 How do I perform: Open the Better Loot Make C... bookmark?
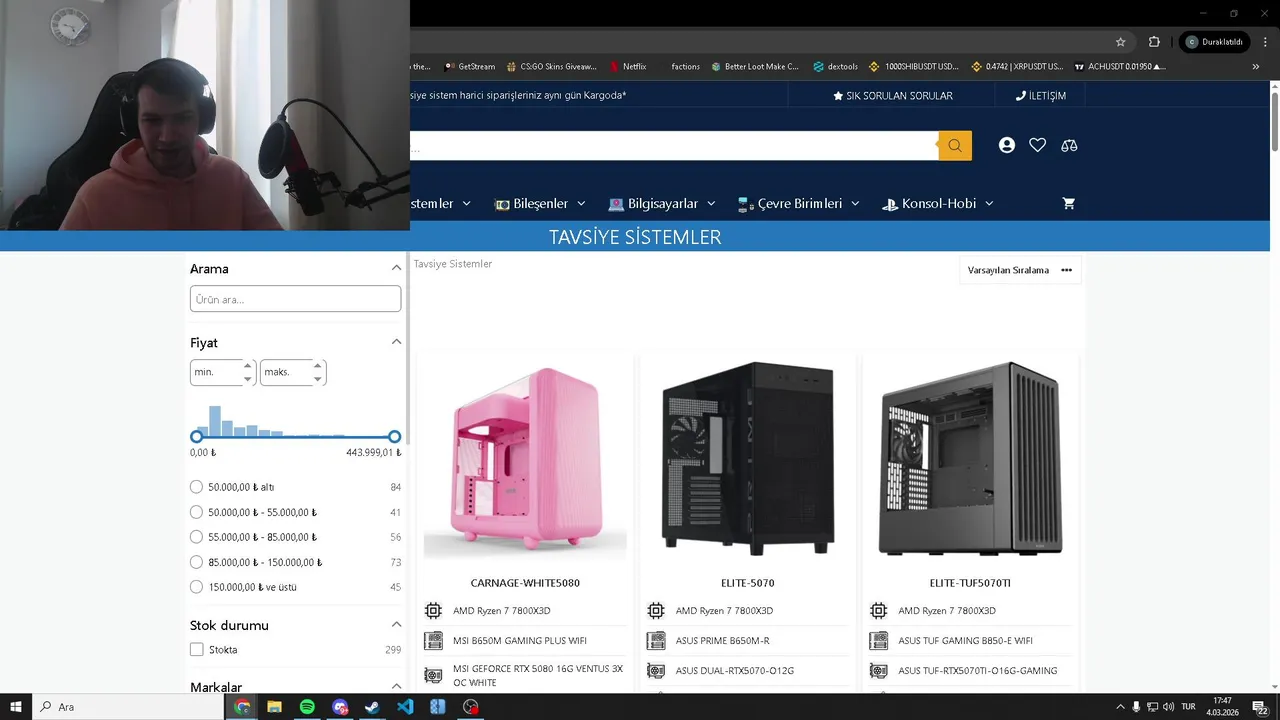755,67
